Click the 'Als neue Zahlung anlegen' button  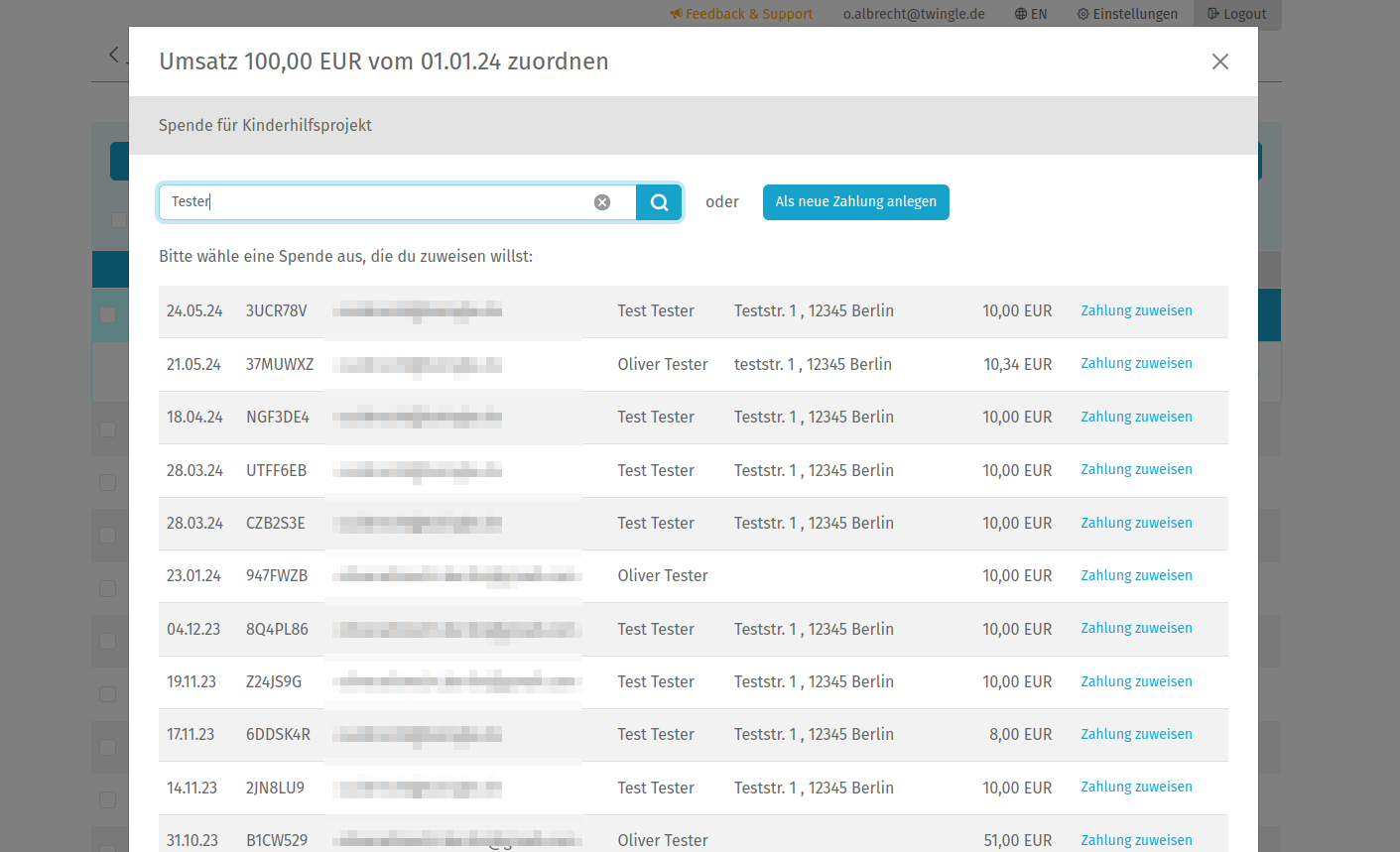855,202
